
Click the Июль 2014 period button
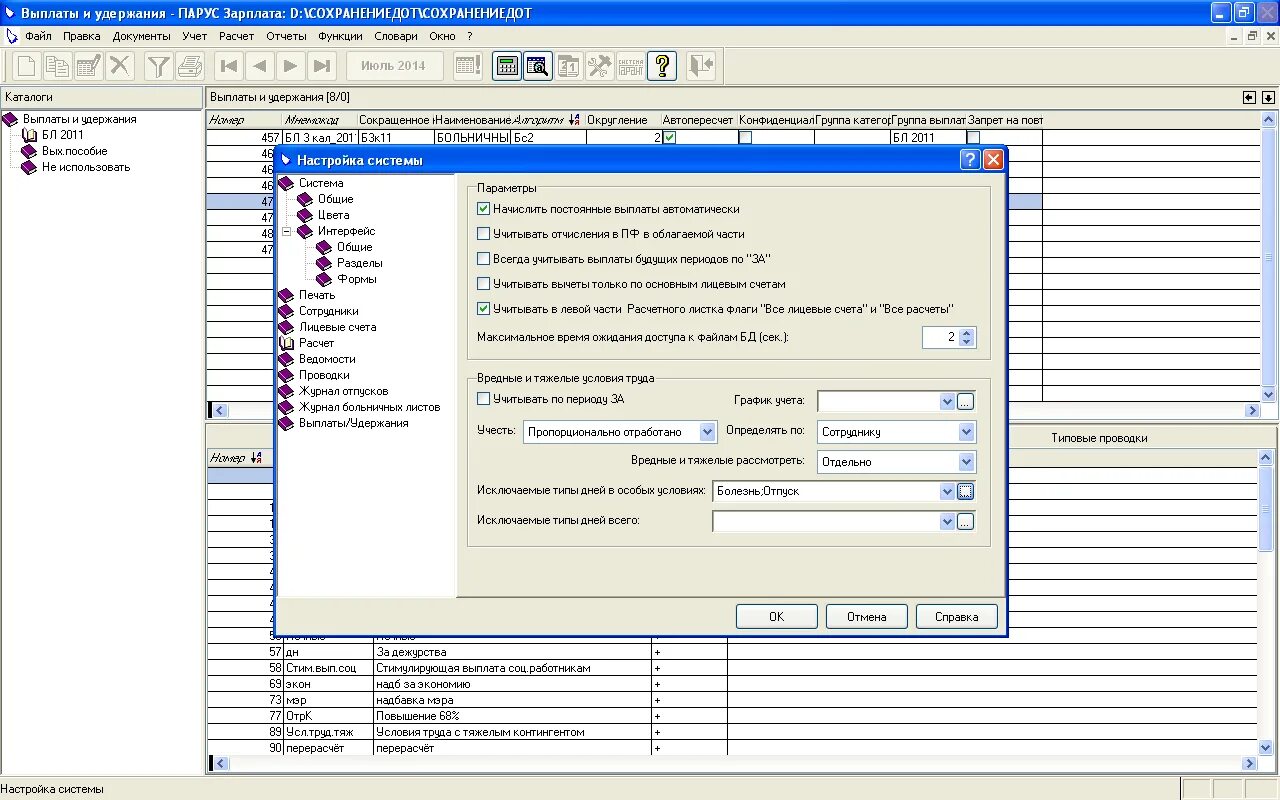tap(394, 66)
